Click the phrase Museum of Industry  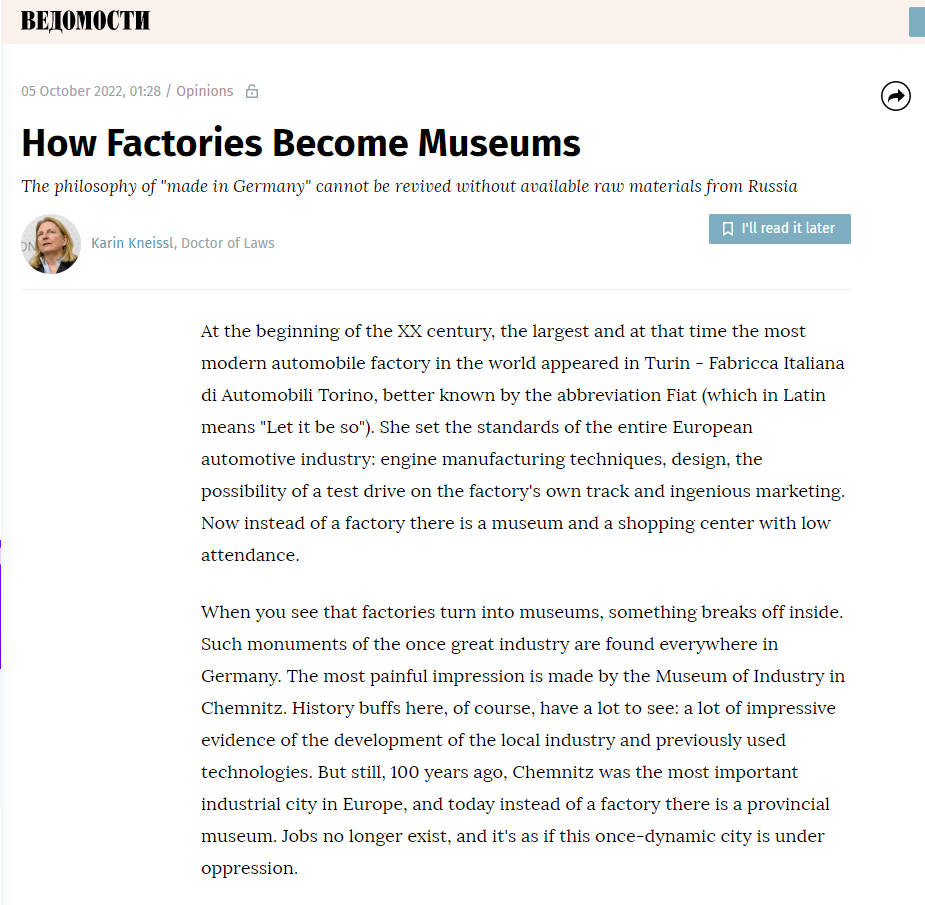739,676
